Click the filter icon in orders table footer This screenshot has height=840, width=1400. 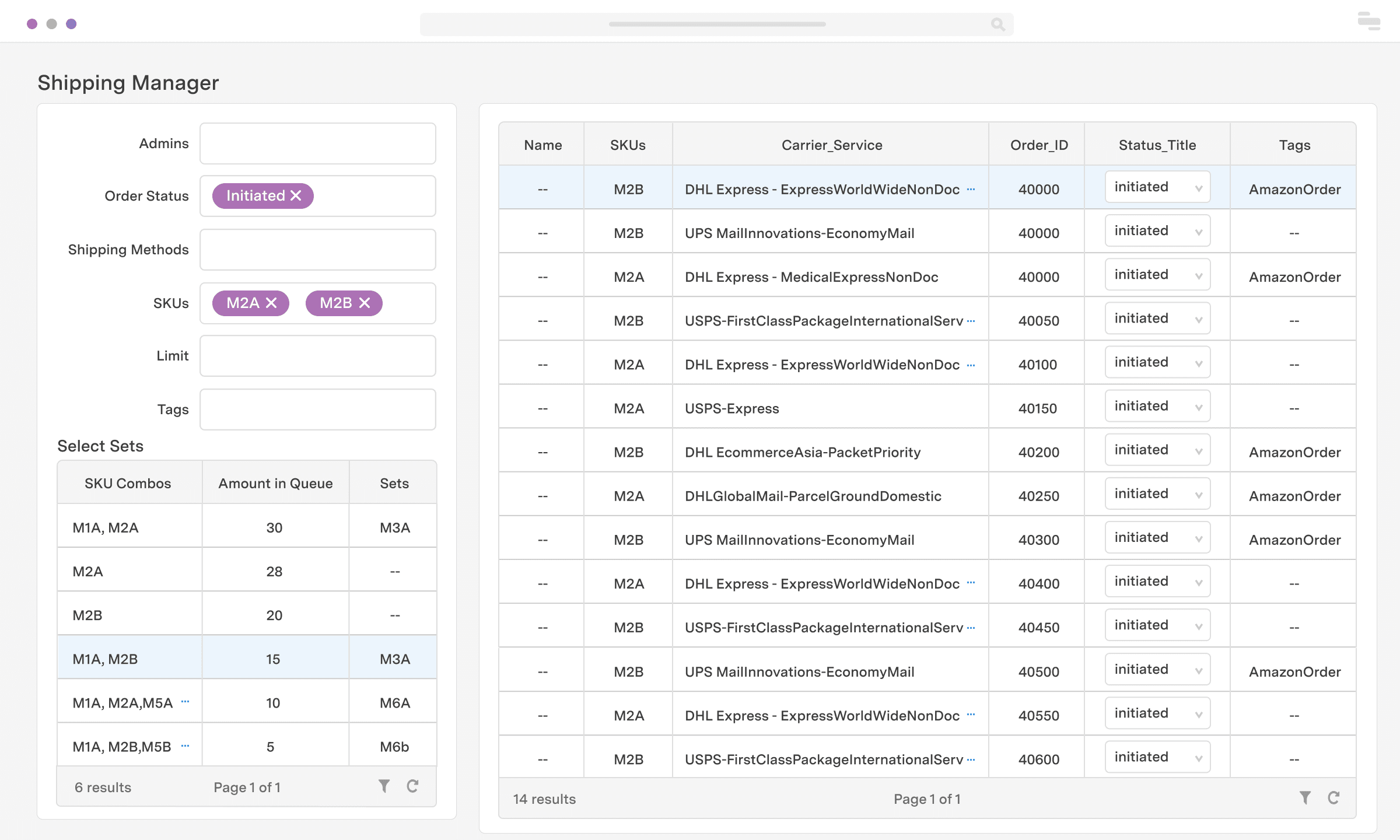pyautogui.click(x=1305, y=798)
